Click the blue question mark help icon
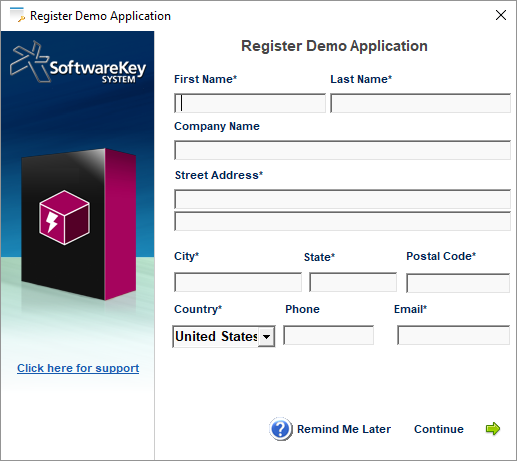The height and width of the screenshot is (461, 517). [x=281, y=429]
